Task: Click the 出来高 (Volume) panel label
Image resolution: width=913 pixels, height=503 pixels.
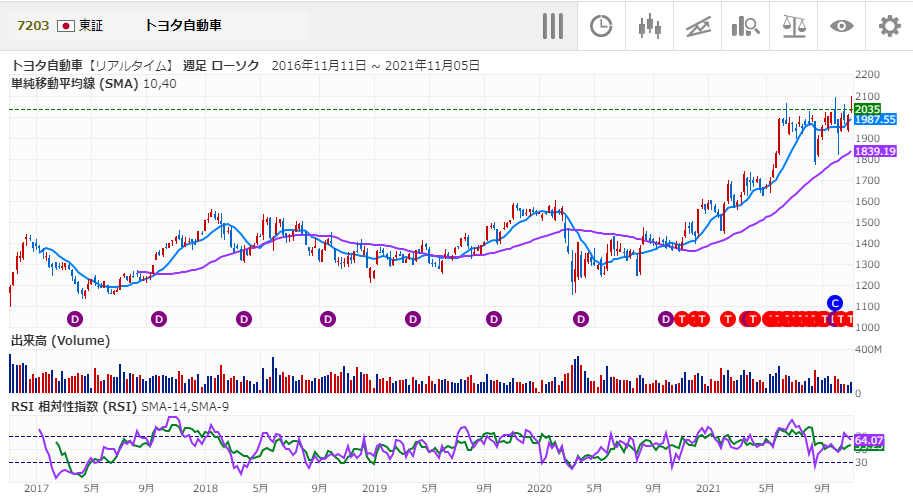Action: 61,341
